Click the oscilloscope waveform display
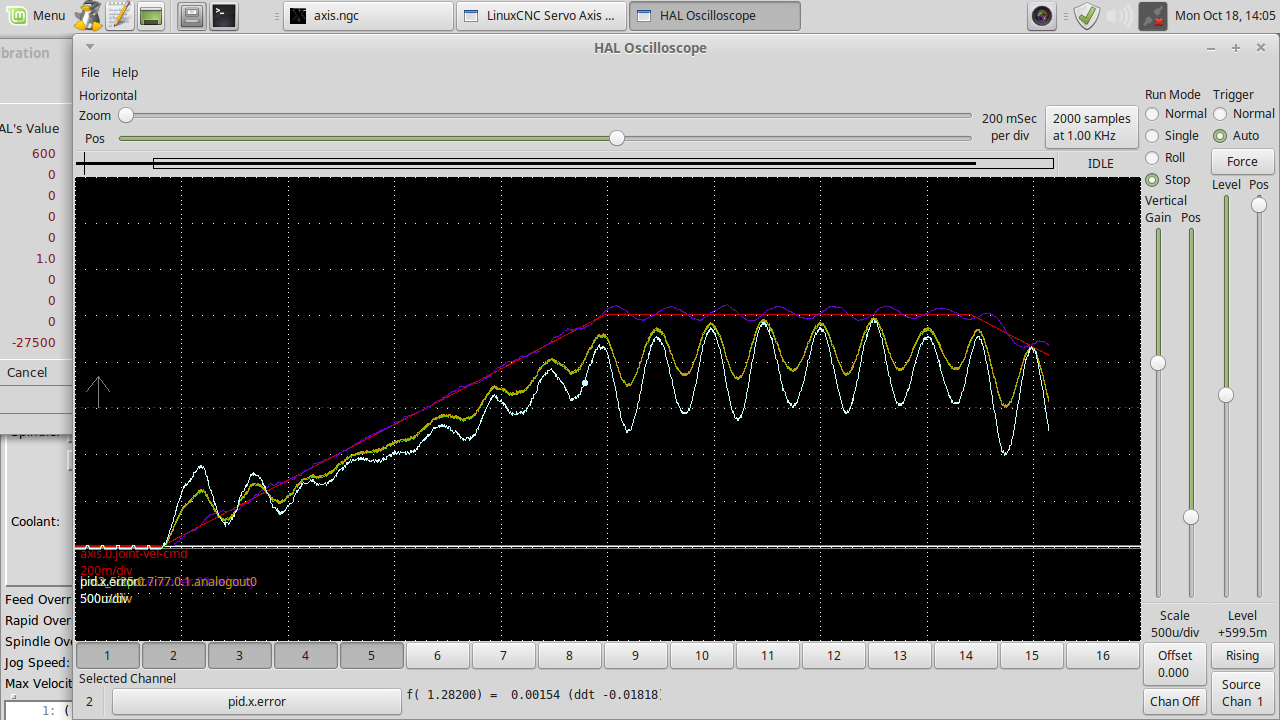 tap(608, 408)
